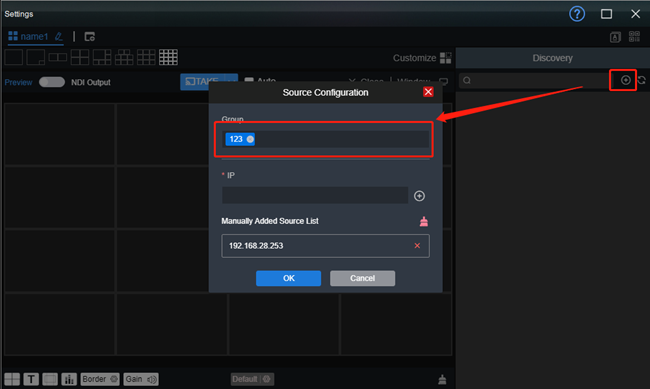Click the rectangle frame icon at bottom

click(50, 379)
